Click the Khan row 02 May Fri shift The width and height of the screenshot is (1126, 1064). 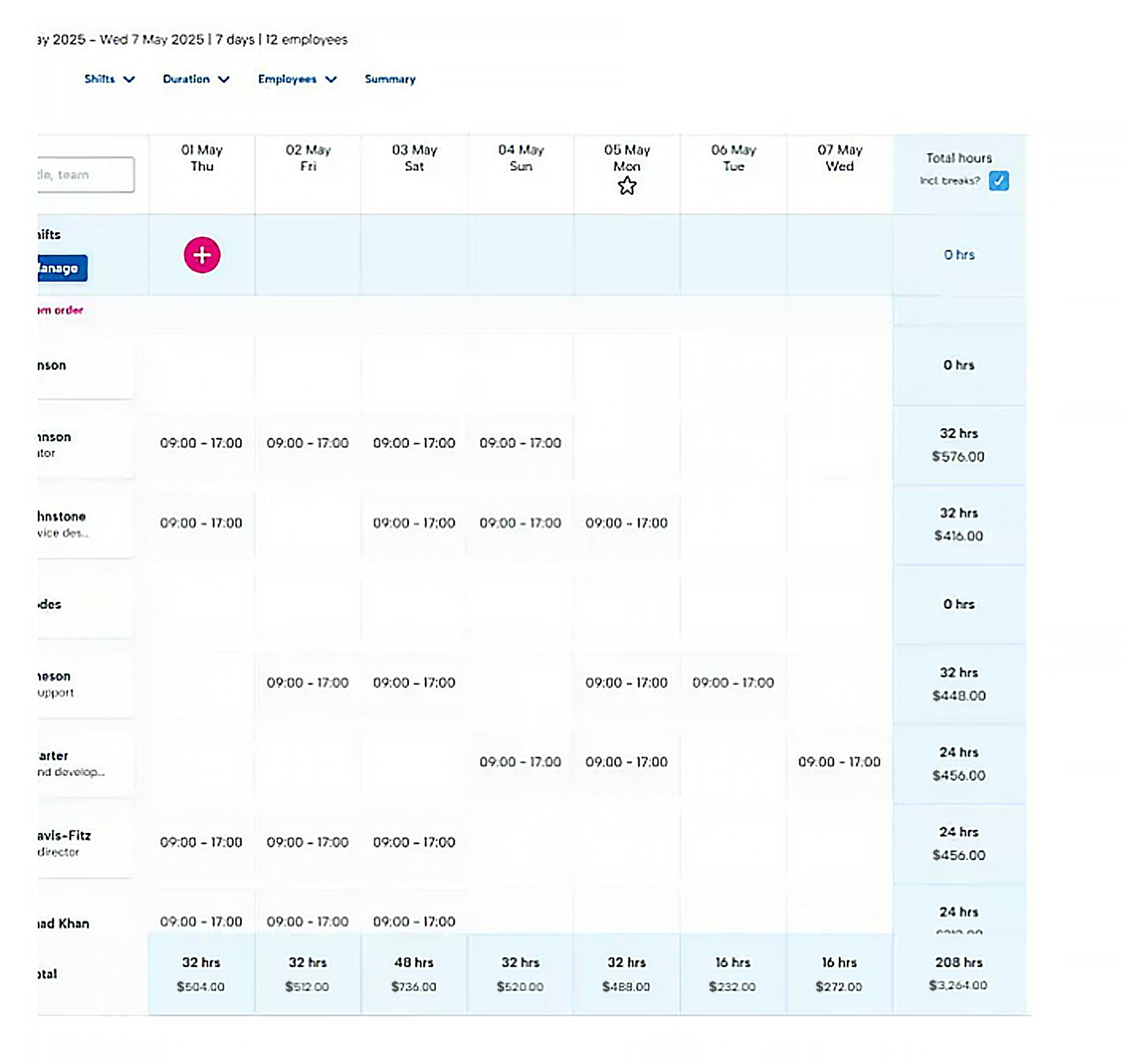pos(307,922)
